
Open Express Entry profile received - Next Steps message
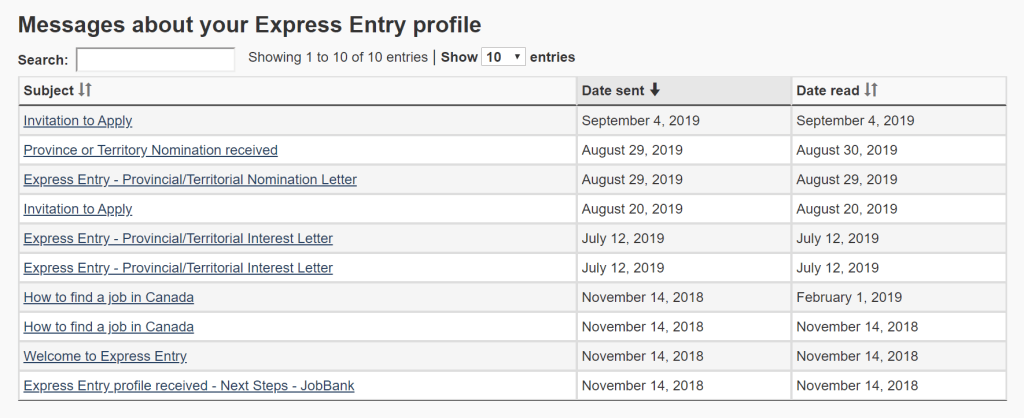click(188, 386)
